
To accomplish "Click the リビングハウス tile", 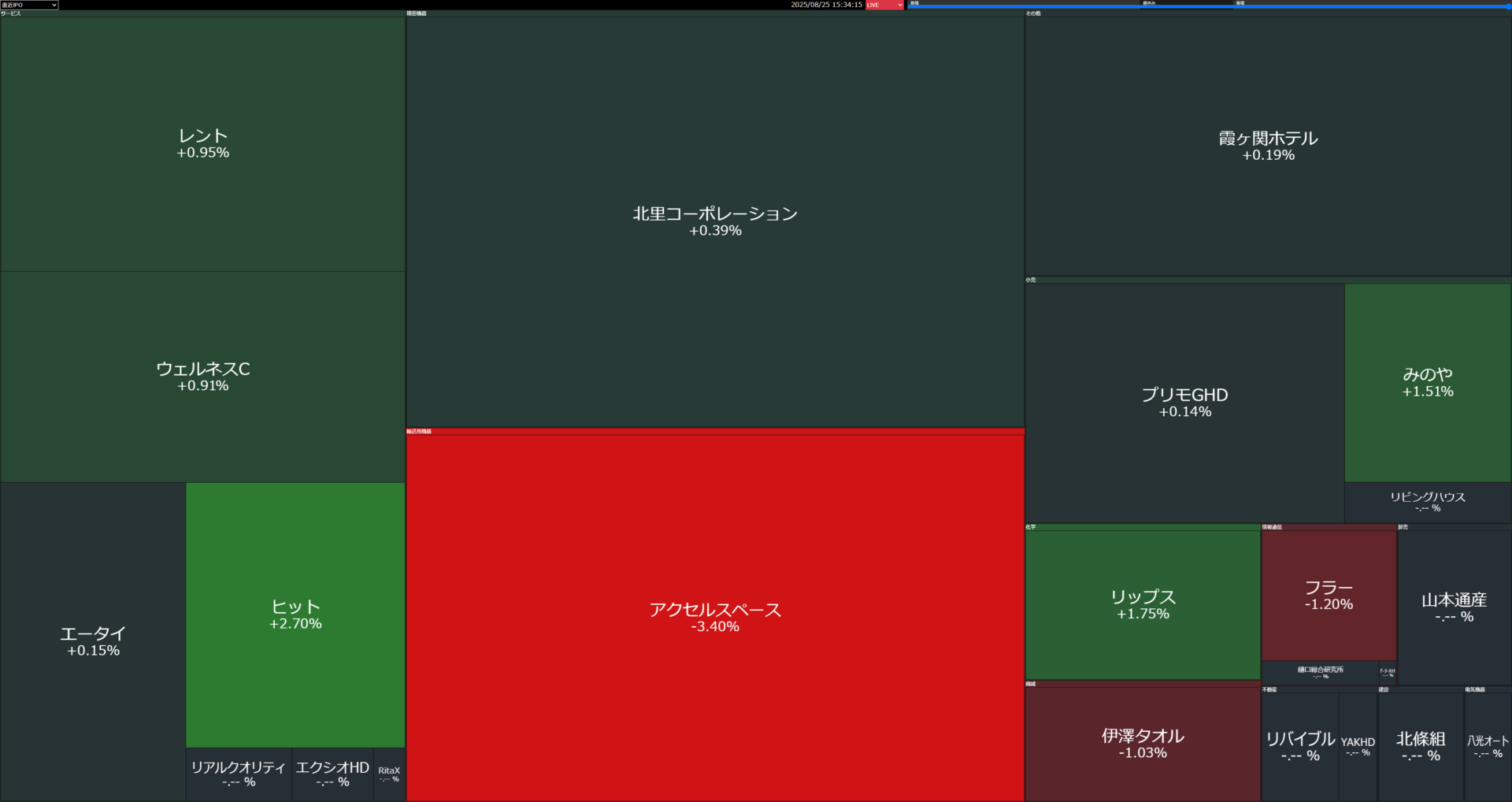I will [1428, 502].
